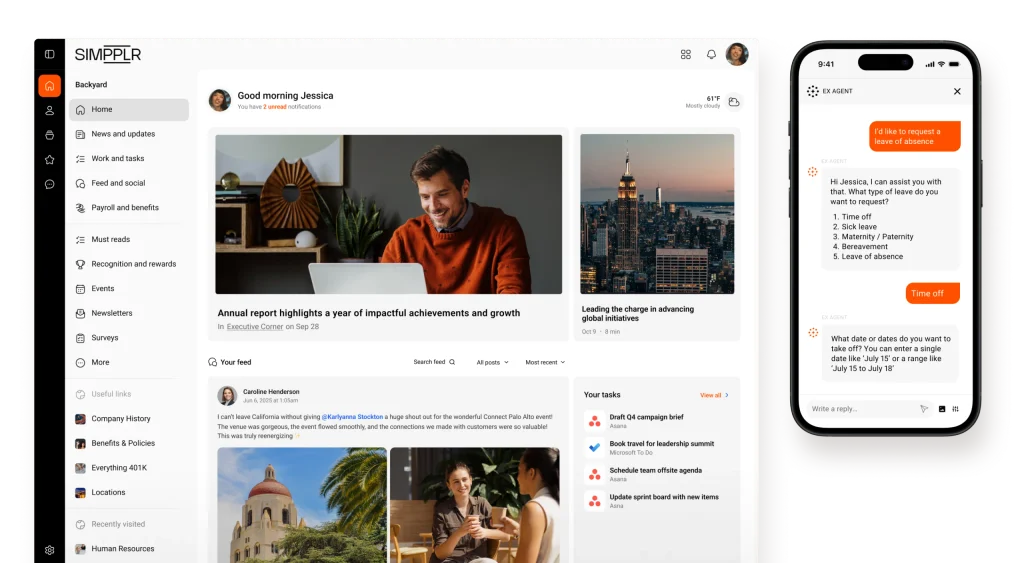Select Home in the Backyard menu
Viewport: 1024px width, 563px height.
pyautogui.click(x=129, y=110)
